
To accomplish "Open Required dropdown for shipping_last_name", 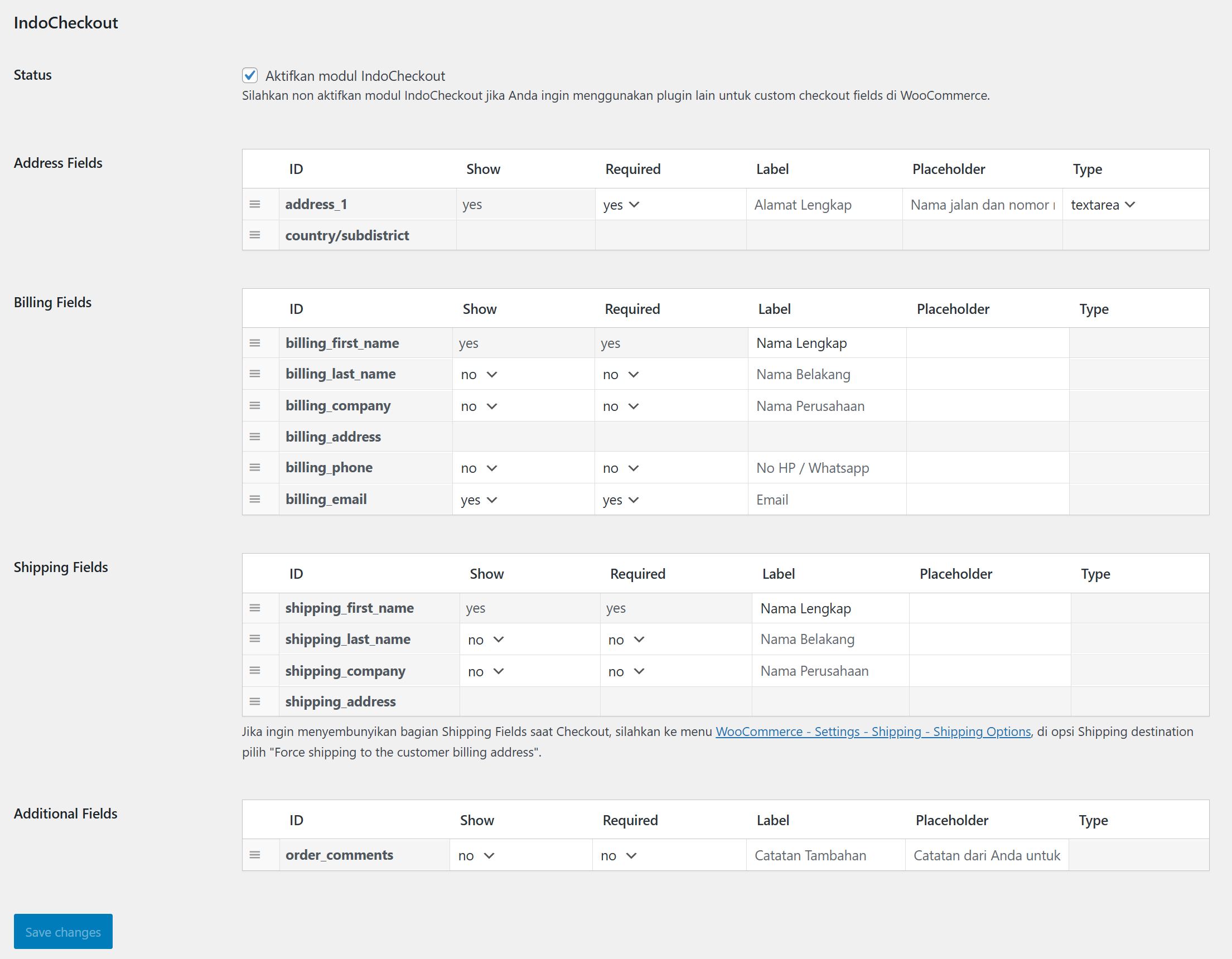I will click(626, 640).
